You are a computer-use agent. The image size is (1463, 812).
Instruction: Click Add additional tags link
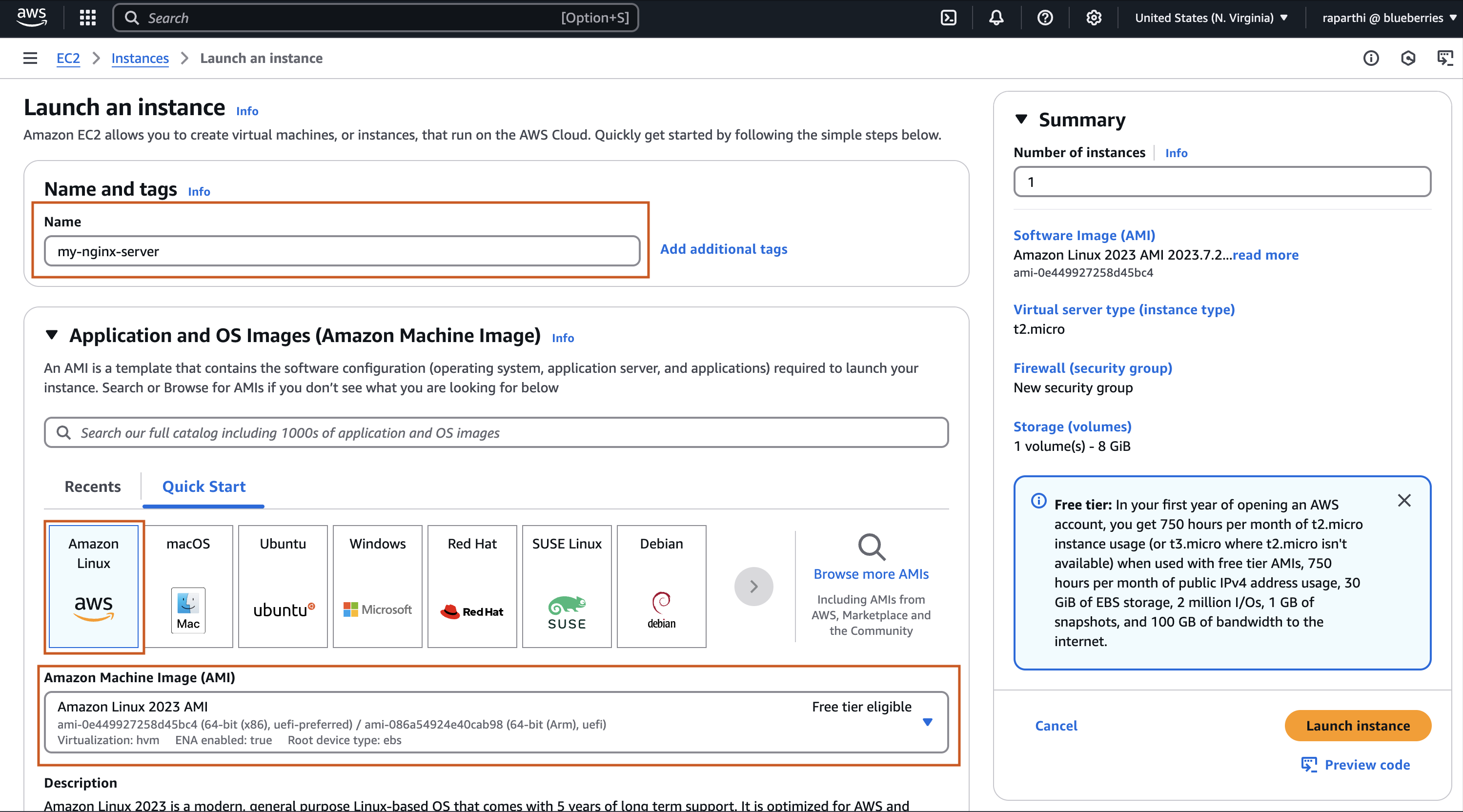click(x=724, y=249)
